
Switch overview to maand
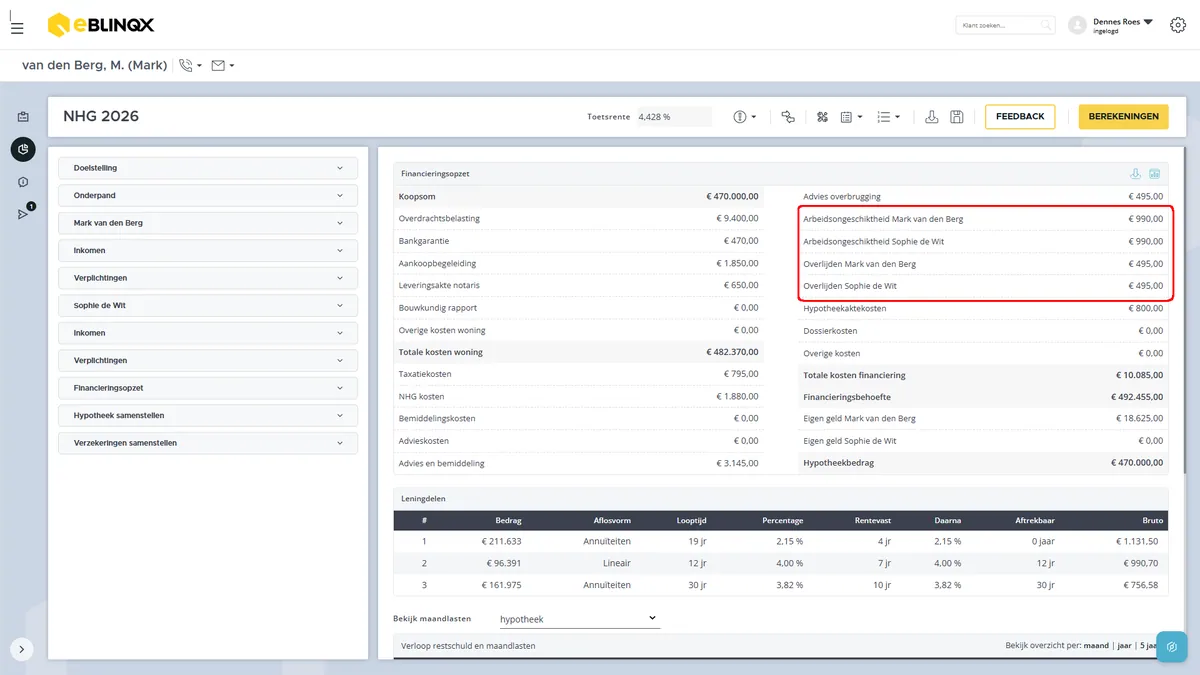click(x=1096, y=646)
